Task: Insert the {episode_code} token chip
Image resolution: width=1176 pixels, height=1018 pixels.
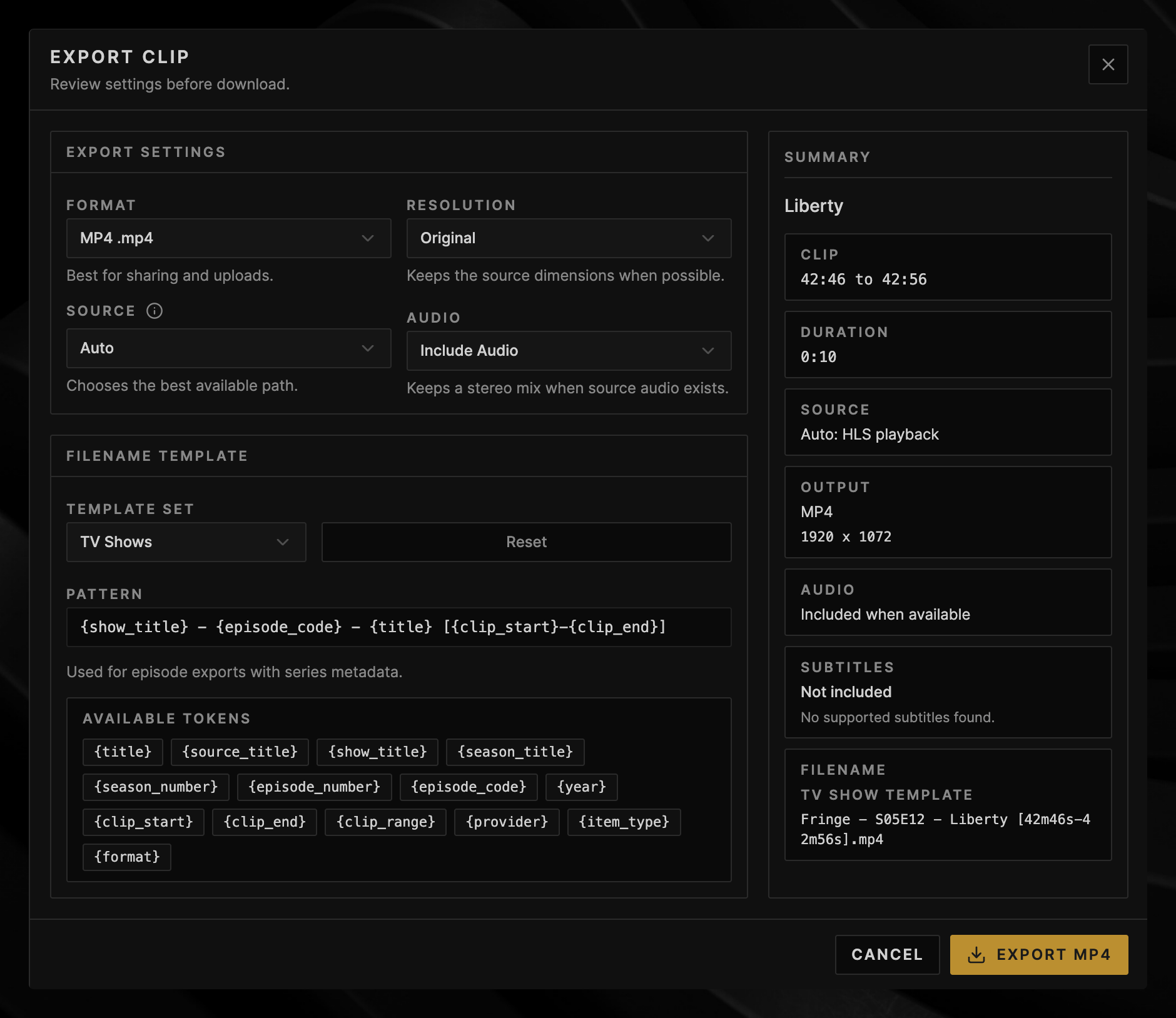Action: click(x=469, y=787)
